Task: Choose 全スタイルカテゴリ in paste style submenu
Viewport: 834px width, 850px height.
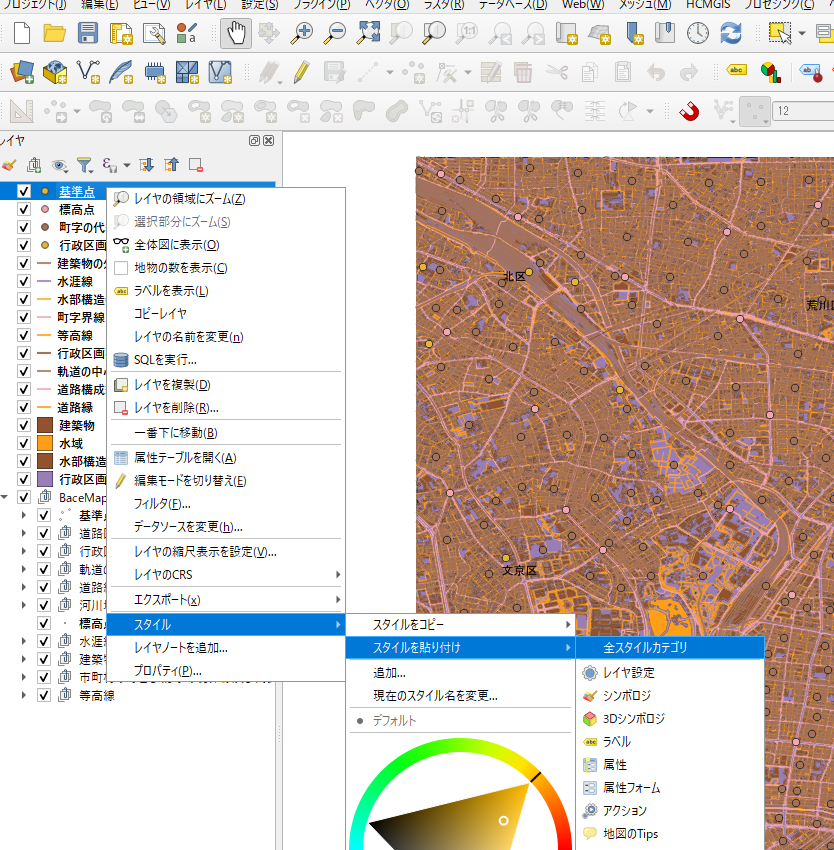Action: tap(646, 648)
